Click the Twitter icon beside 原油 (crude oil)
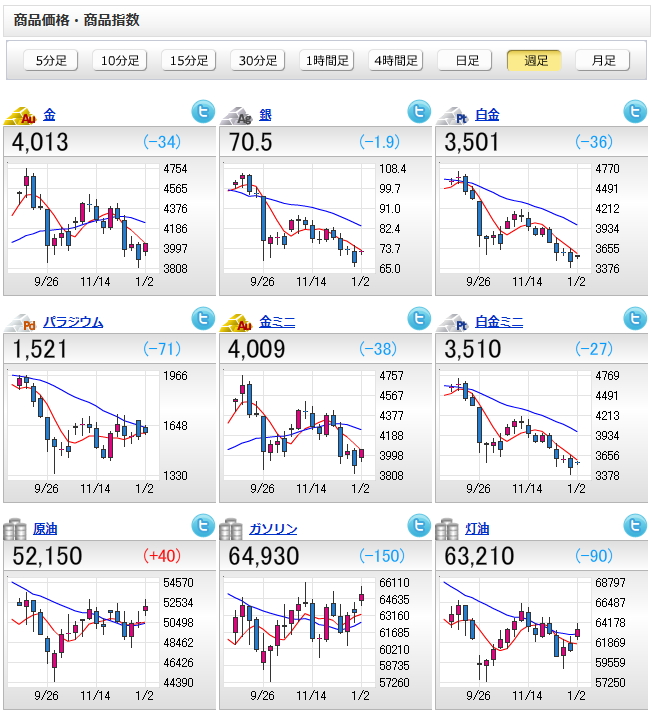This screenshot has height=718, width=651. click(x=203, y=526)
